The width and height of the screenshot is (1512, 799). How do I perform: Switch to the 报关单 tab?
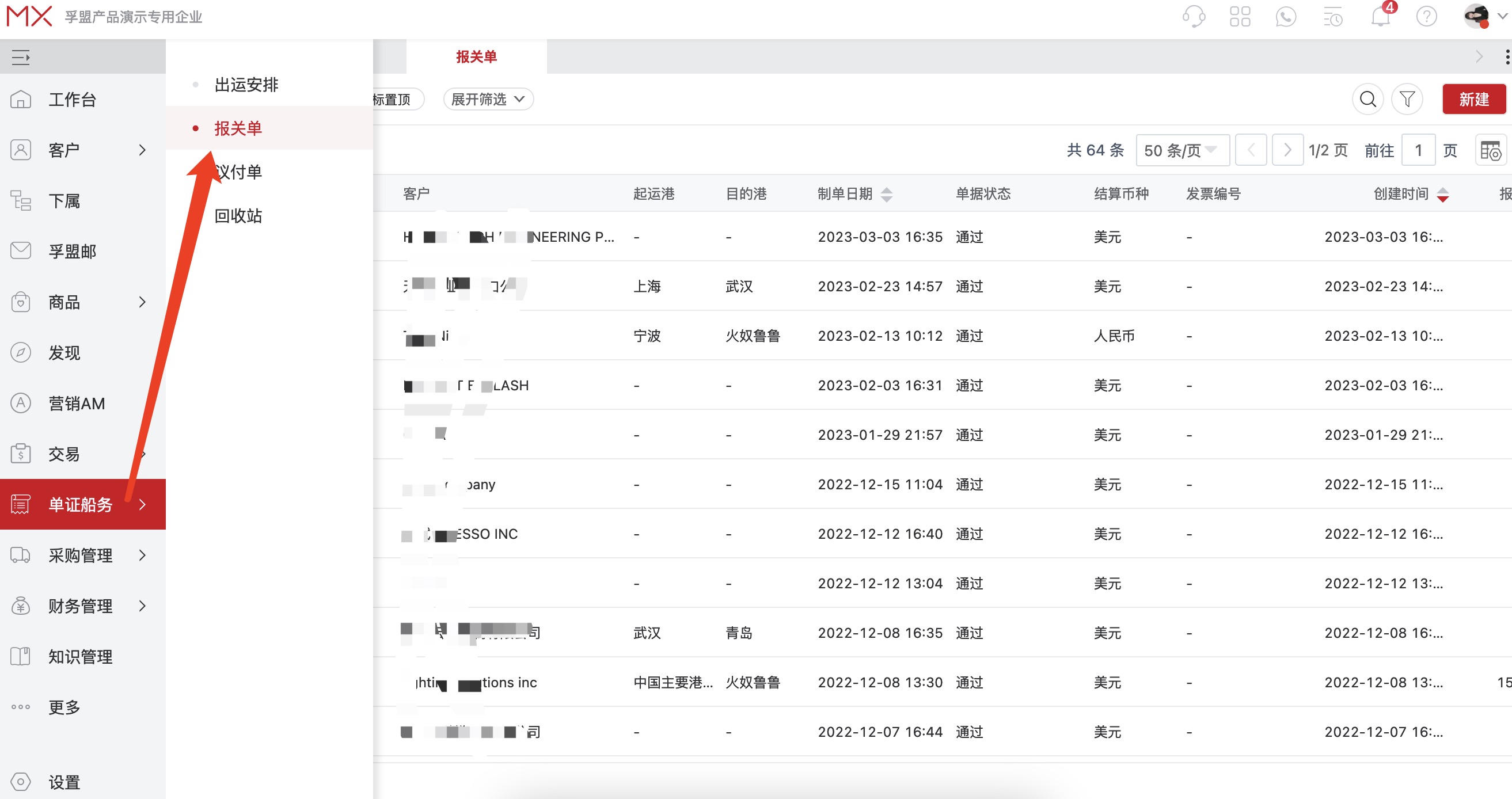[x=477, y=56]
